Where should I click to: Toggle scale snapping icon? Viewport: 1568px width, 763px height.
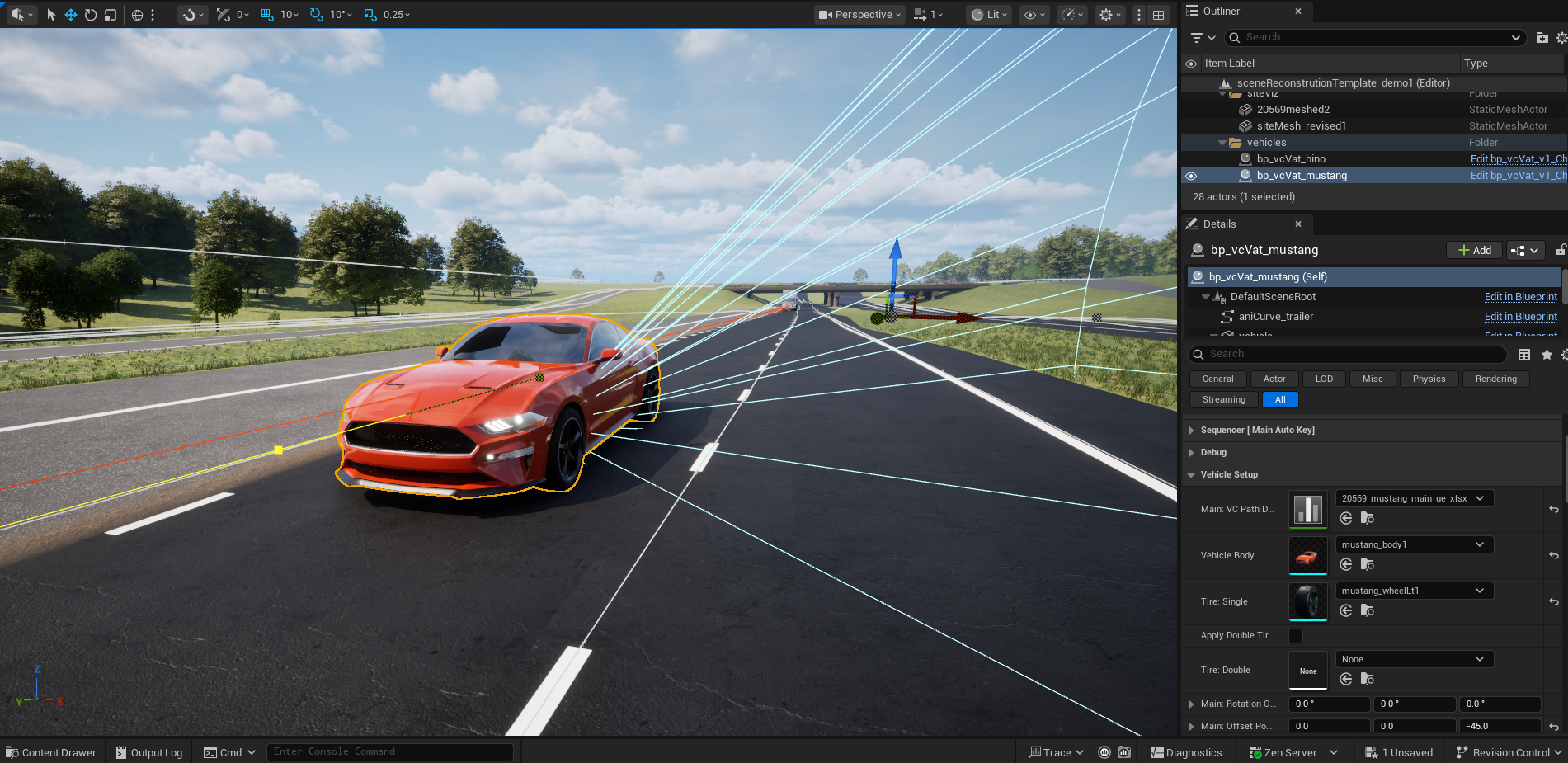click(x=370, y=15)
